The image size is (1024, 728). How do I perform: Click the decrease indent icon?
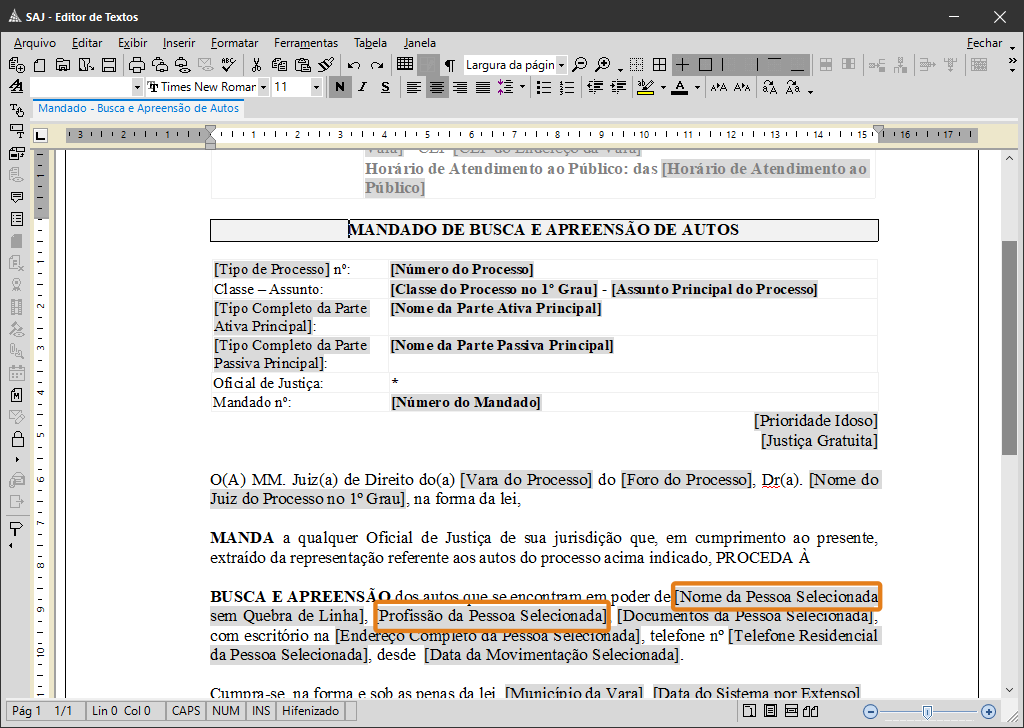tap(594, 87)
